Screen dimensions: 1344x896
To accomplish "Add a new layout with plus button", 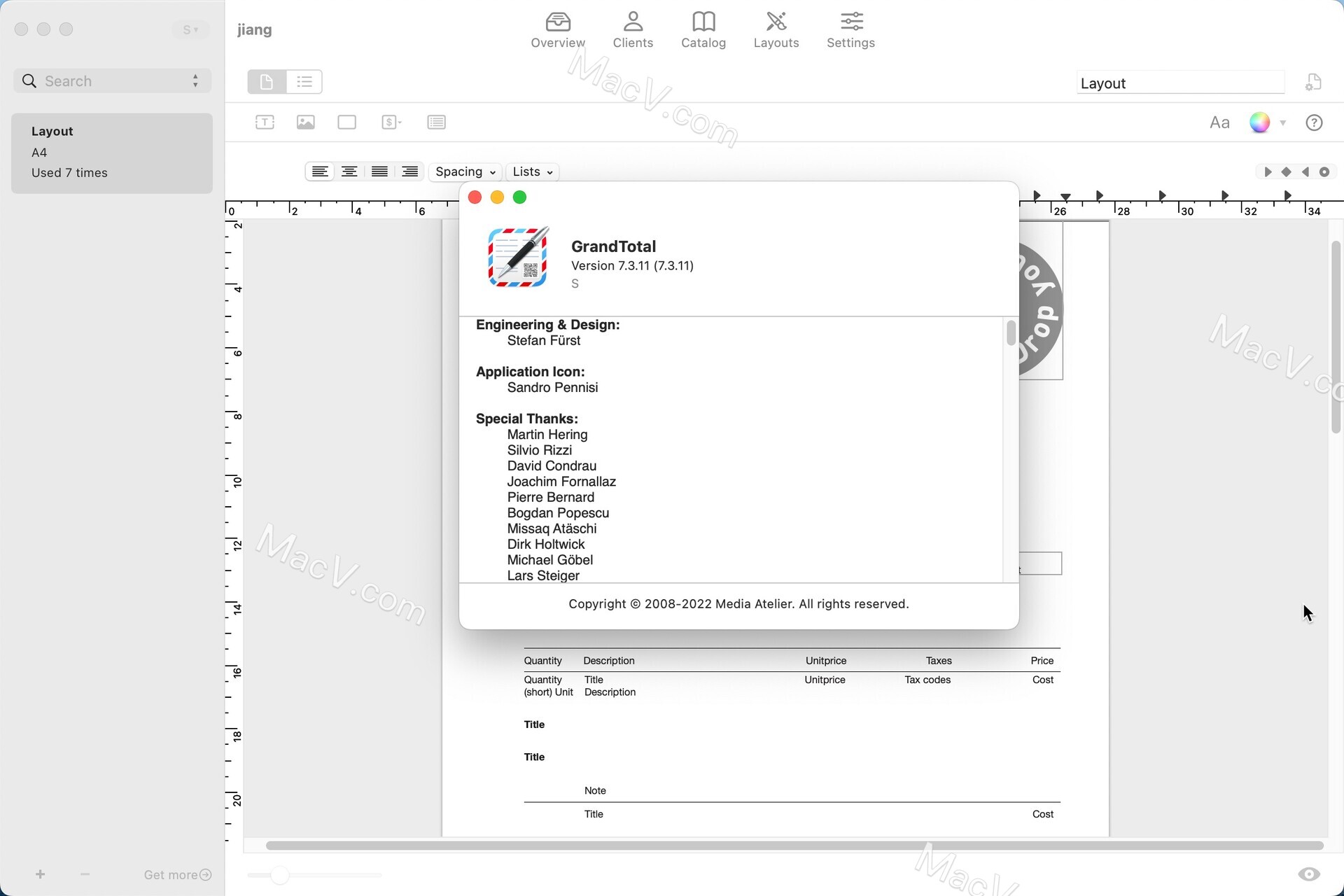I will tap(41, 874).
